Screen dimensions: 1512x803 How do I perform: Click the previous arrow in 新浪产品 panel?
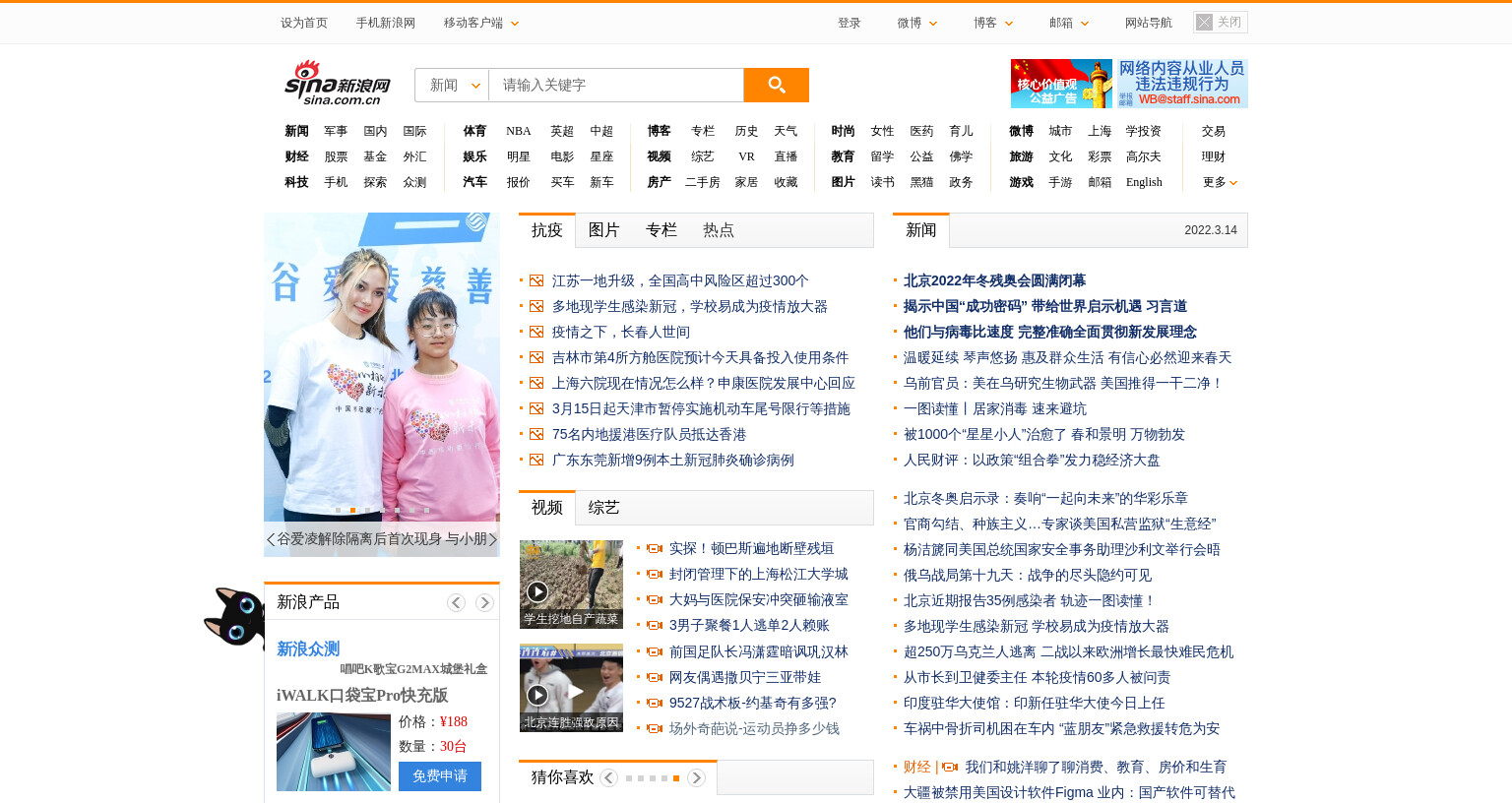point(456,602)
